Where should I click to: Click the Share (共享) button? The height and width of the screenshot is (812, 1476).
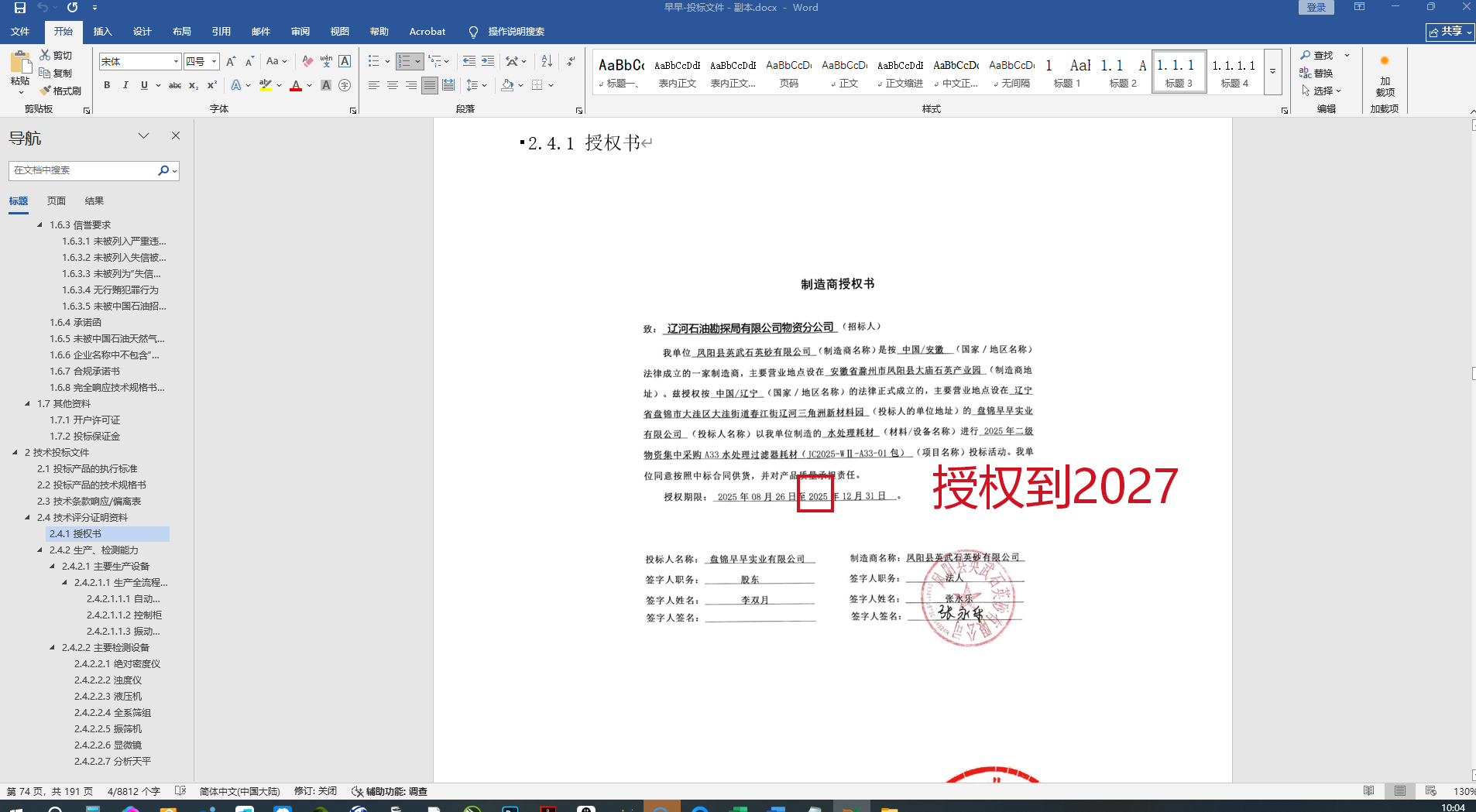point(1450,32)
